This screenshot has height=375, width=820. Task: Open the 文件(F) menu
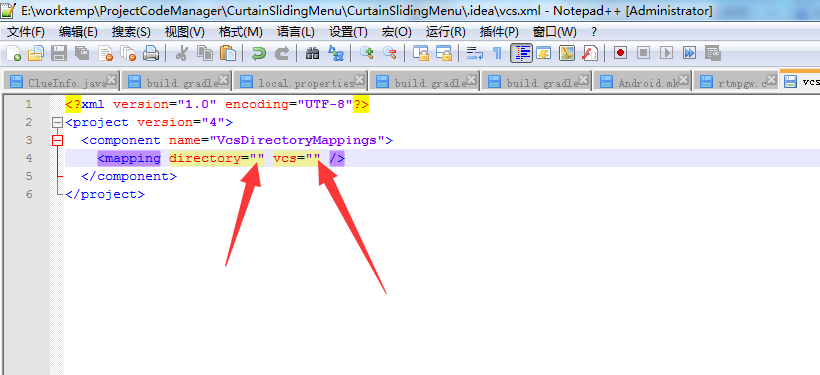pyautogui.click(x=26, y=32)
